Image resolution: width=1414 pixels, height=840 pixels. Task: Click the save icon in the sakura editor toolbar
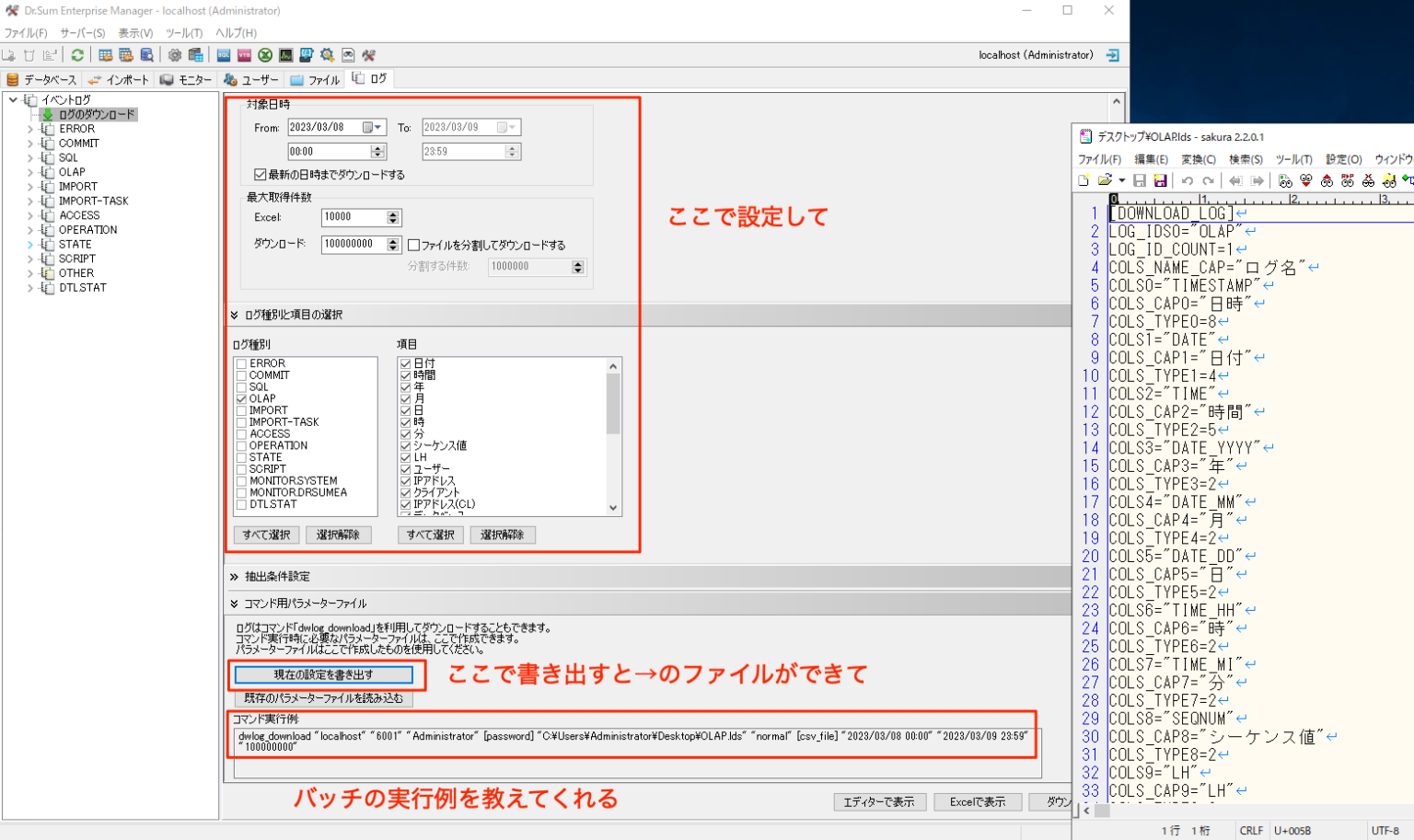1141,180
